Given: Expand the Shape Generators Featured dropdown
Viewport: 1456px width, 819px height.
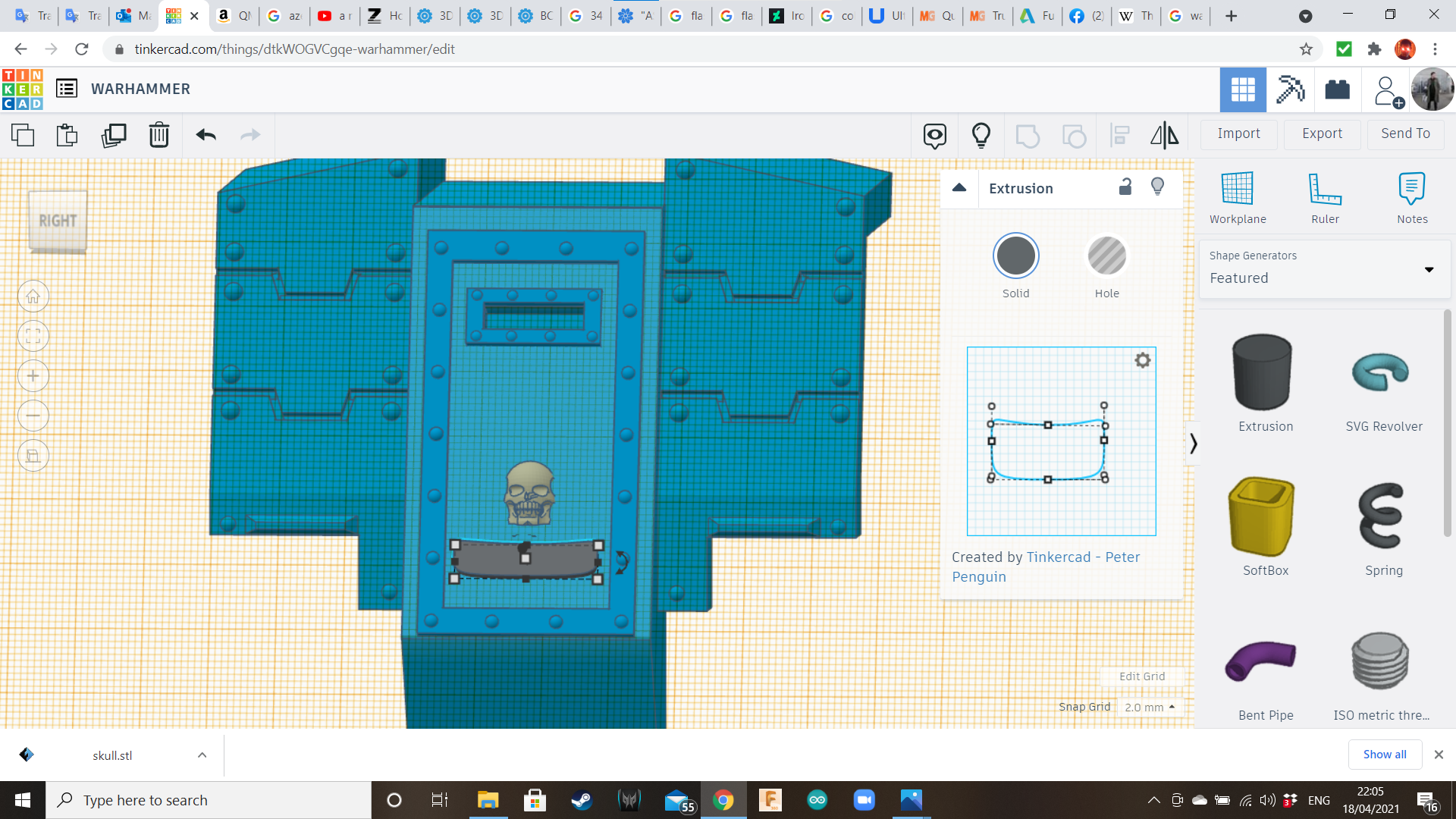Looking at the screenshot, I should pyautogui.click(x=1429, y=270).
